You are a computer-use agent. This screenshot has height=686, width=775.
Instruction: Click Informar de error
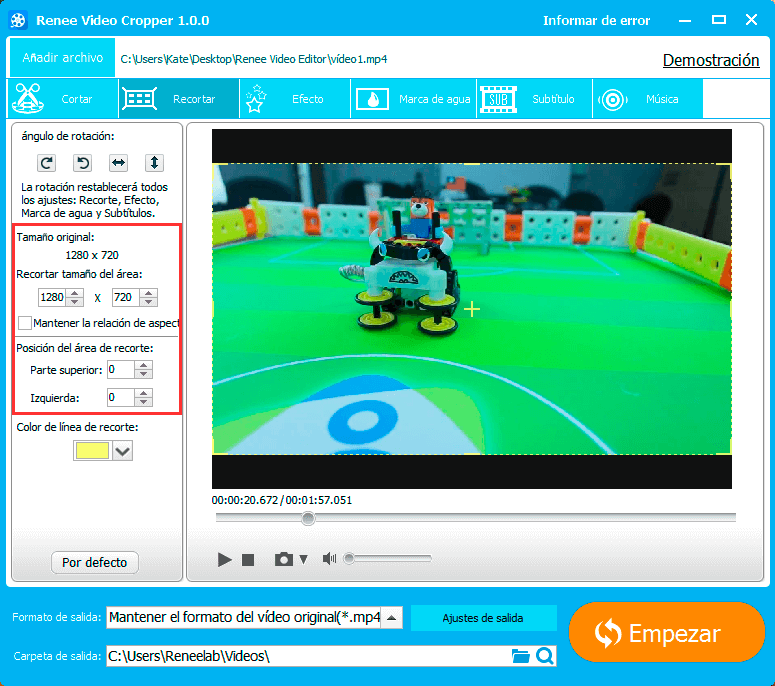point(596,20)
